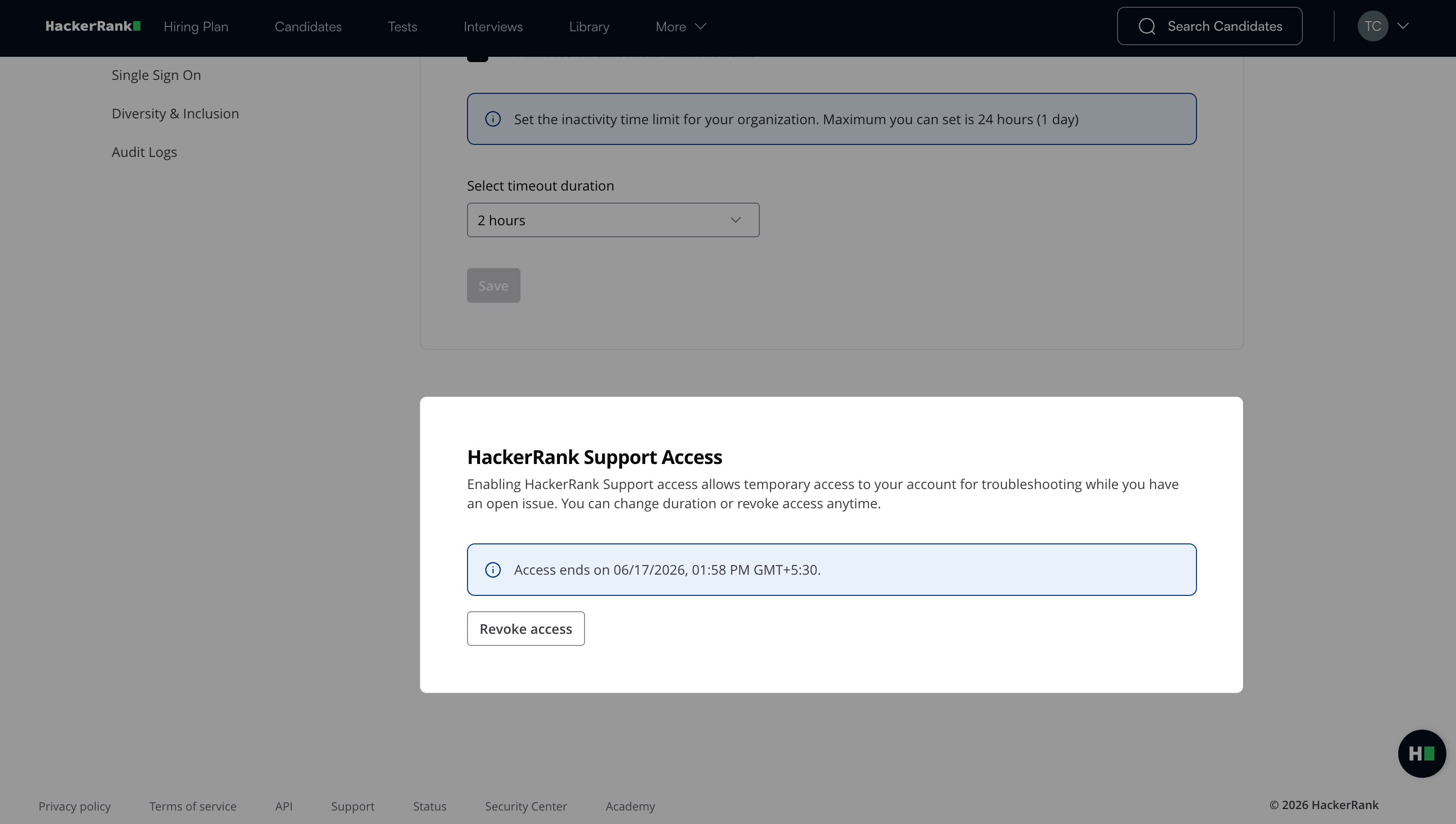Click info icon beside inactivity time limit

tap(493, 119)
